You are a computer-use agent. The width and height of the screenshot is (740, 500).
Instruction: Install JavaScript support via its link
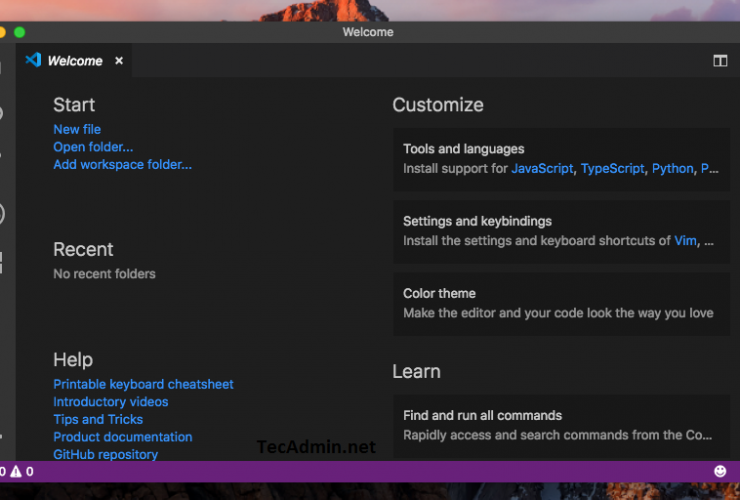click(542, 169)
